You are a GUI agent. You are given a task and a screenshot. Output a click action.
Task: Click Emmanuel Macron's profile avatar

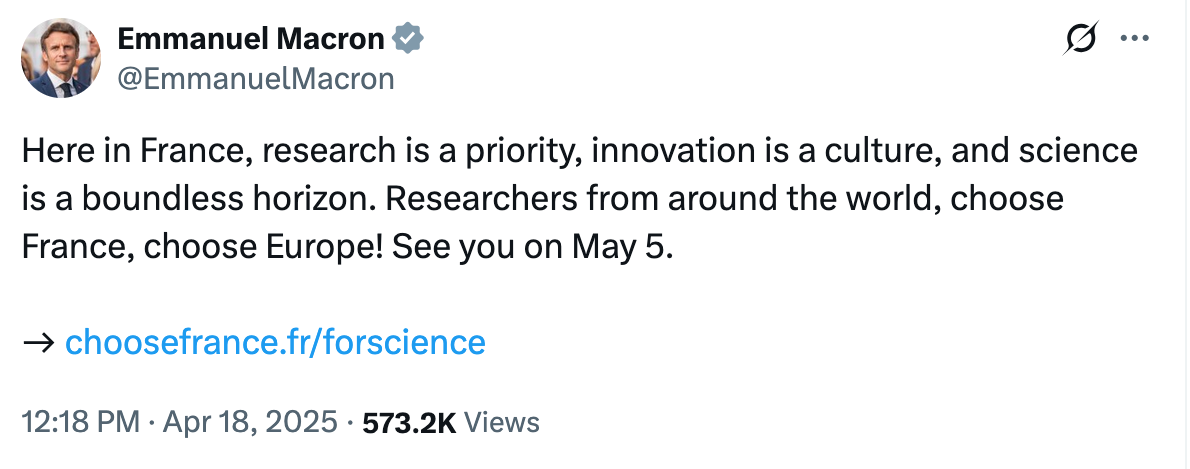click(60, 58)
